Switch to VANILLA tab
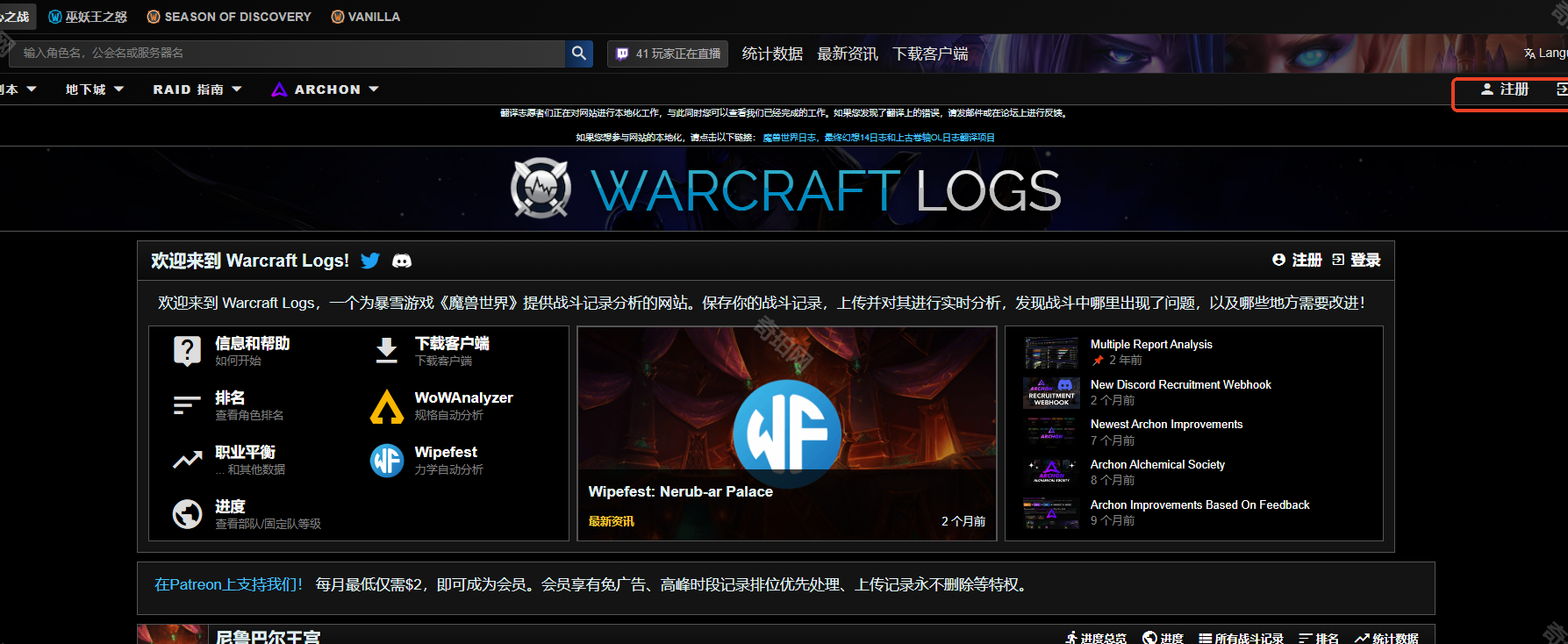1568x644 pixels. (x=366, y=17)
